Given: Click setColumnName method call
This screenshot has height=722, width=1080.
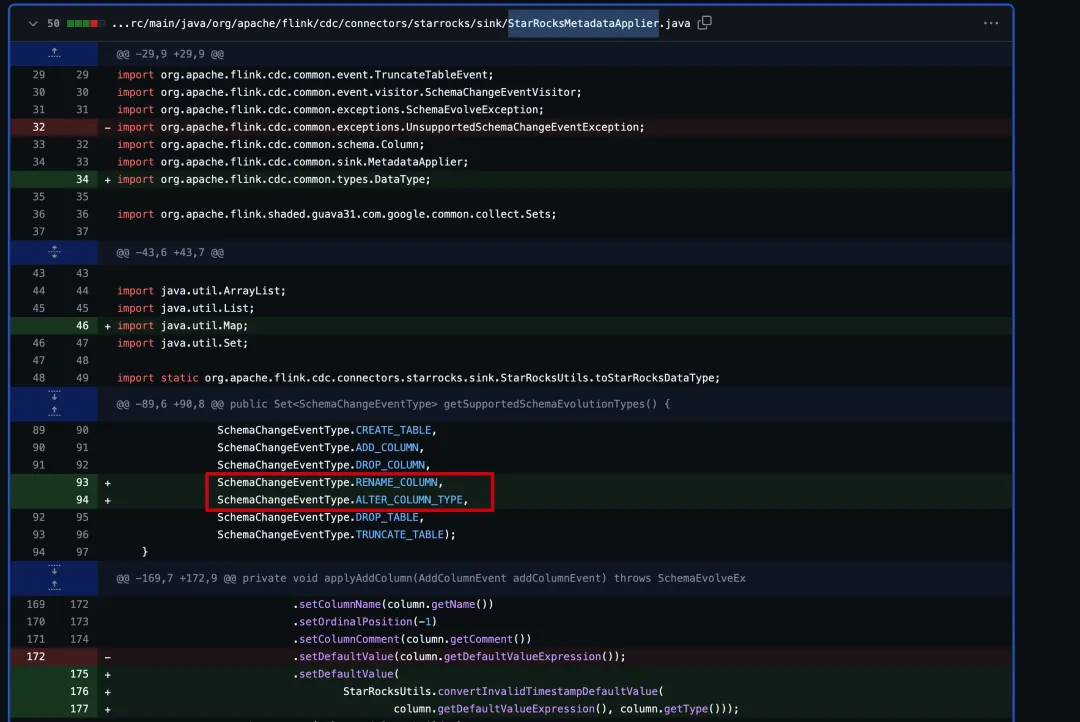Looking at the screenshot, I should click(x=340, y=604).
